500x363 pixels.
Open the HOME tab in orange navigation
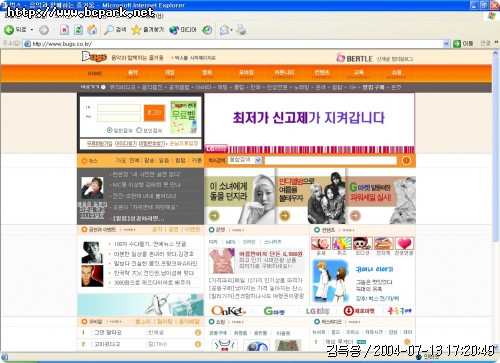pos(95,74)
